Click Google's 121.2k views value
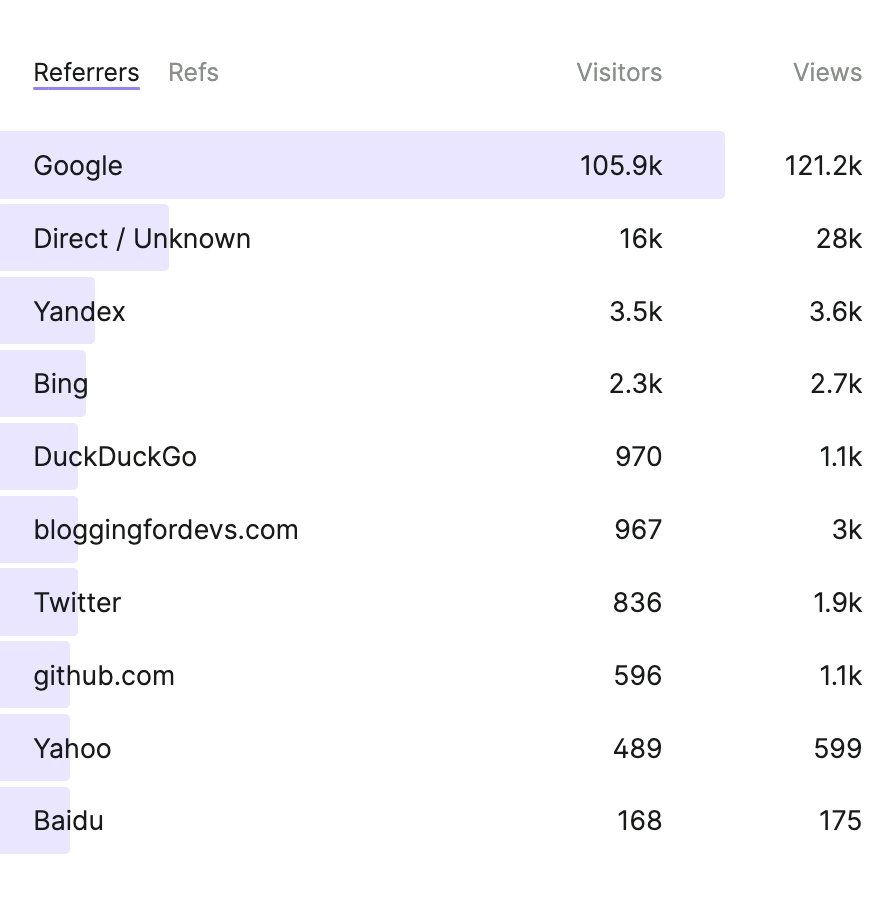This screenshot has width=892, height=904. pyautogui.click(x=823, y=165)
